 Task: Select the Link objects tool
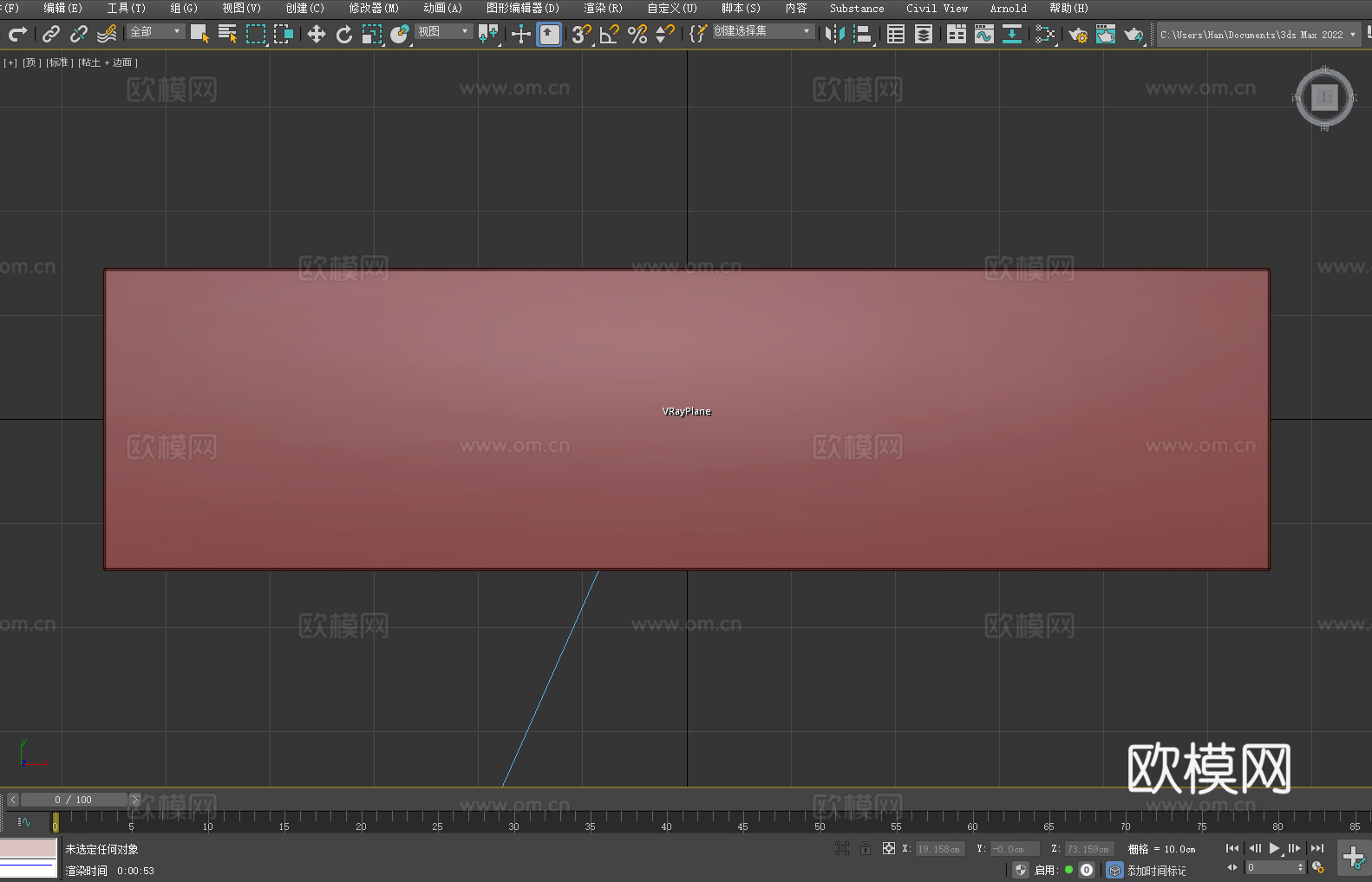point(51,34)
